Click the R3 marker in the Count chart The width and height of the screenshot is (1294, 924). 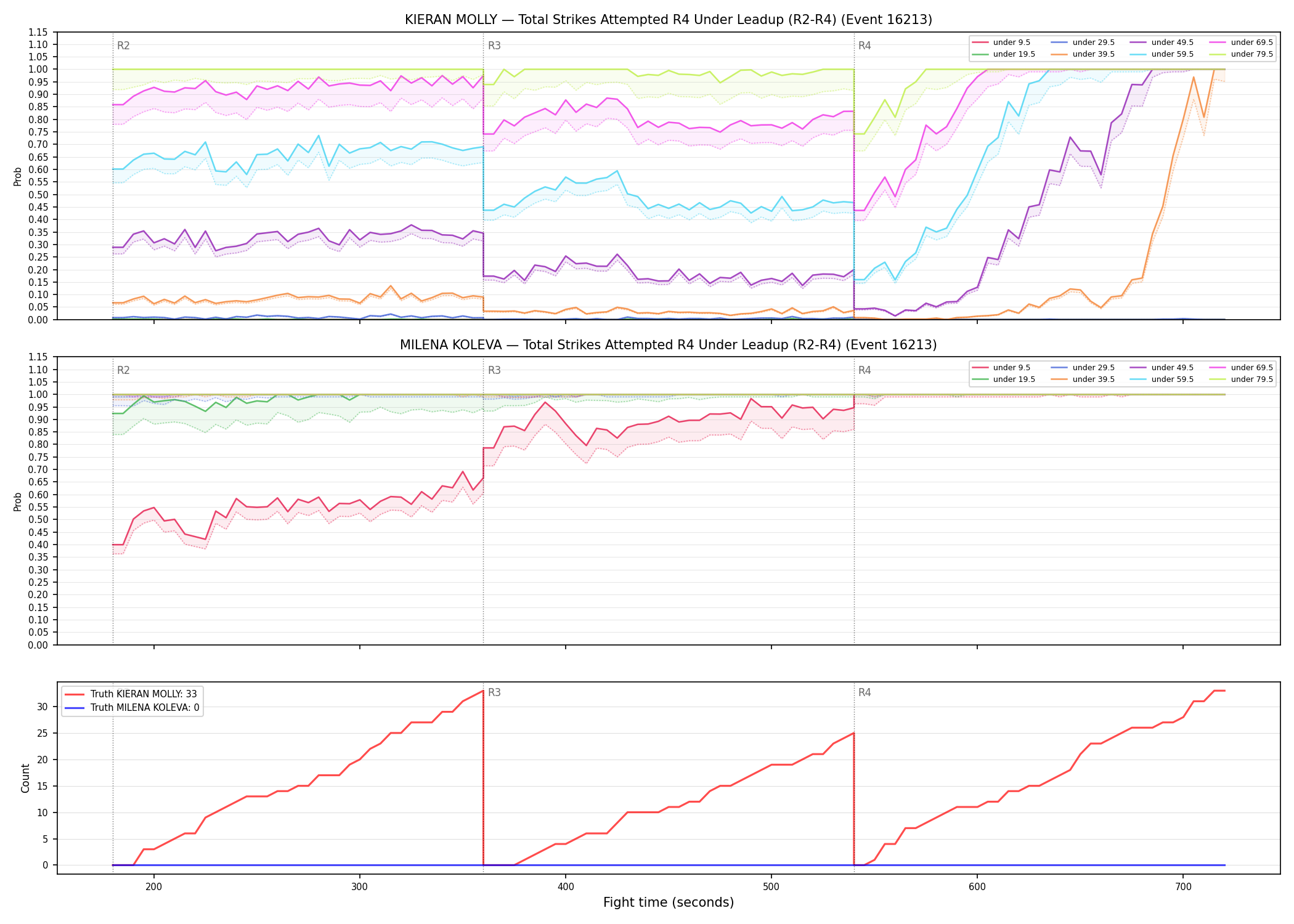click(494, 693)
